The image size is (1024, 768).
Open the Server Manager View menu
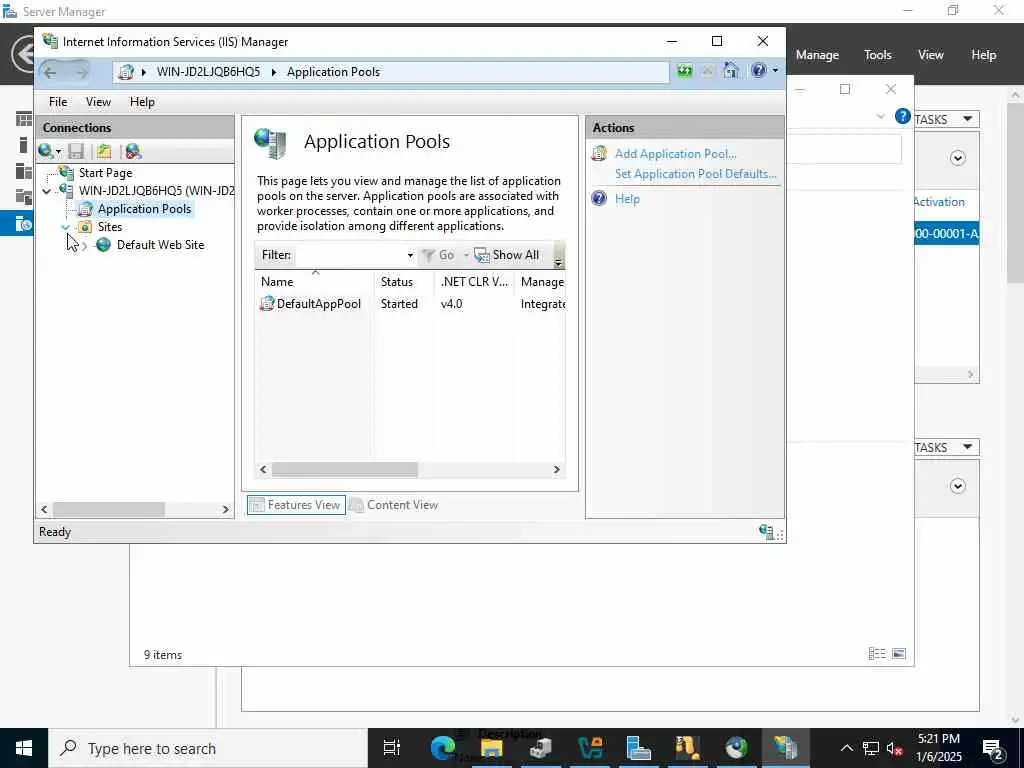point(930,56)
